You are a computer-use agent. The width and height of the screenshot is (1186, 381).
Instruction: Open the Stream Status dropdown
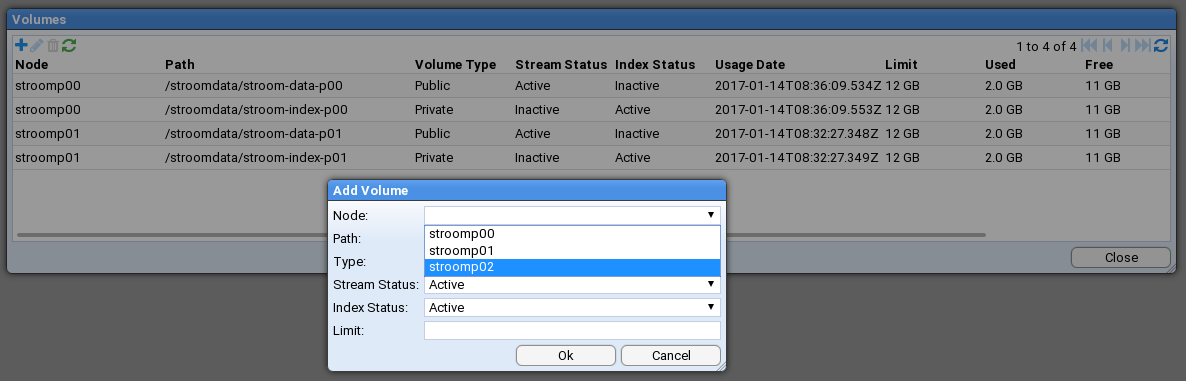(572, 285)
